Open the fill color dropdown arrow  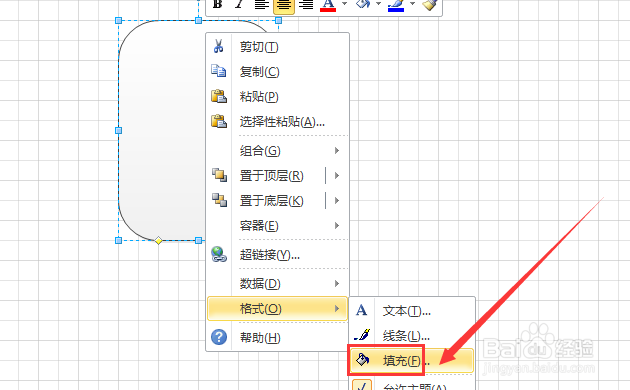click(378, 4)
